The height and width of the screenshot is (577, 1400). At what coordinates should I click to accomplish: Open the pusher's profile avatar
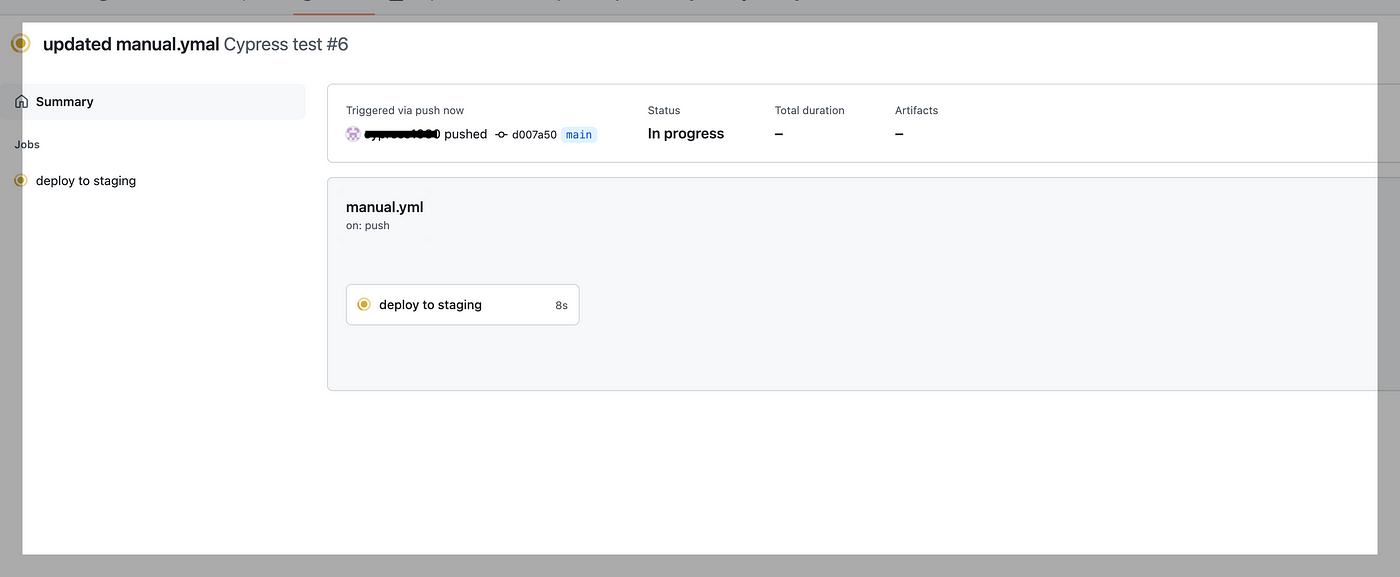click(353, 133)
